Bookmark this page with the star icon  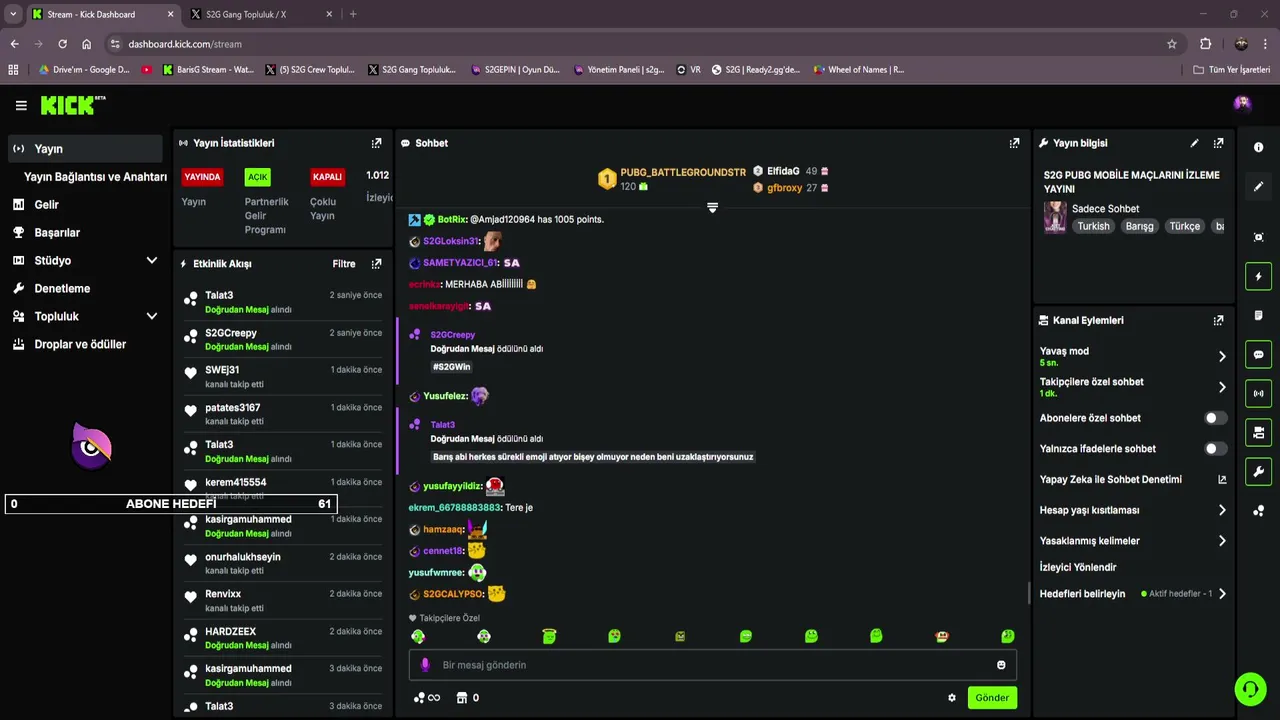(x=1172, y=44)
